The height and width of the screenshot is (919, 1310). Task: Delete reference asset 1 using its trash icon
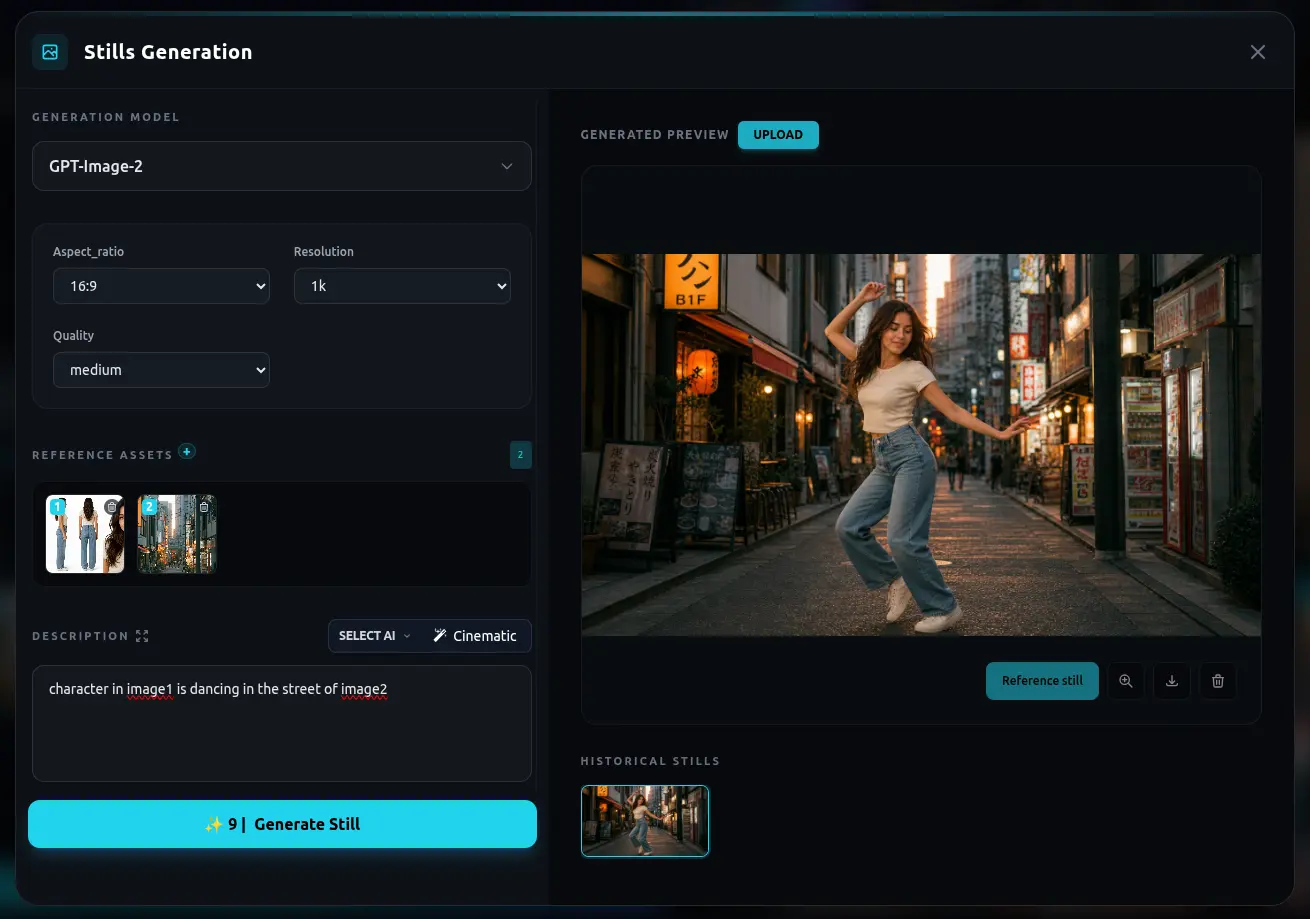click(111, 507)
